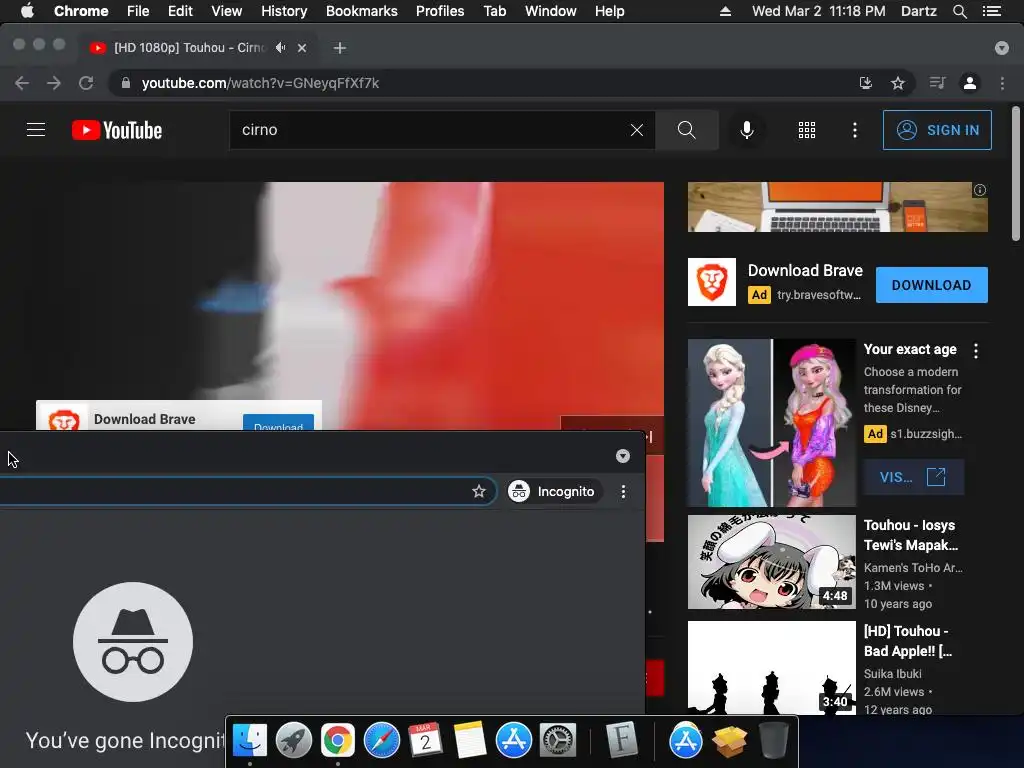The width and height of the screenshot is (1024, 768).
Task: Open the Help menu
Action: [x=609, y=11]
